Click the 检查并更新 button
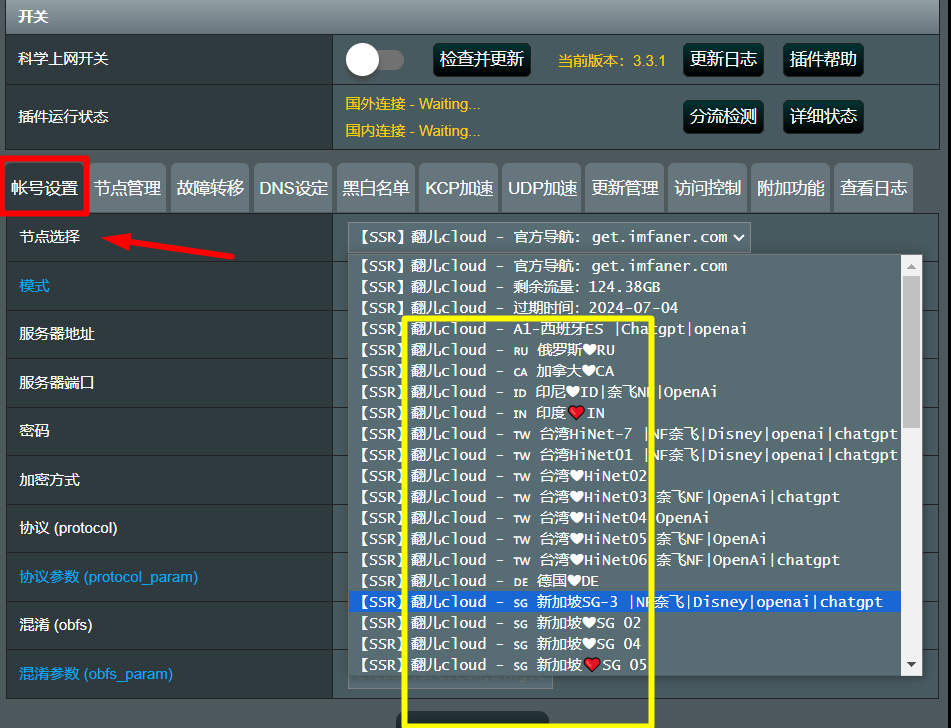Viewport: 951px width, 728px height. coord(482,59)
